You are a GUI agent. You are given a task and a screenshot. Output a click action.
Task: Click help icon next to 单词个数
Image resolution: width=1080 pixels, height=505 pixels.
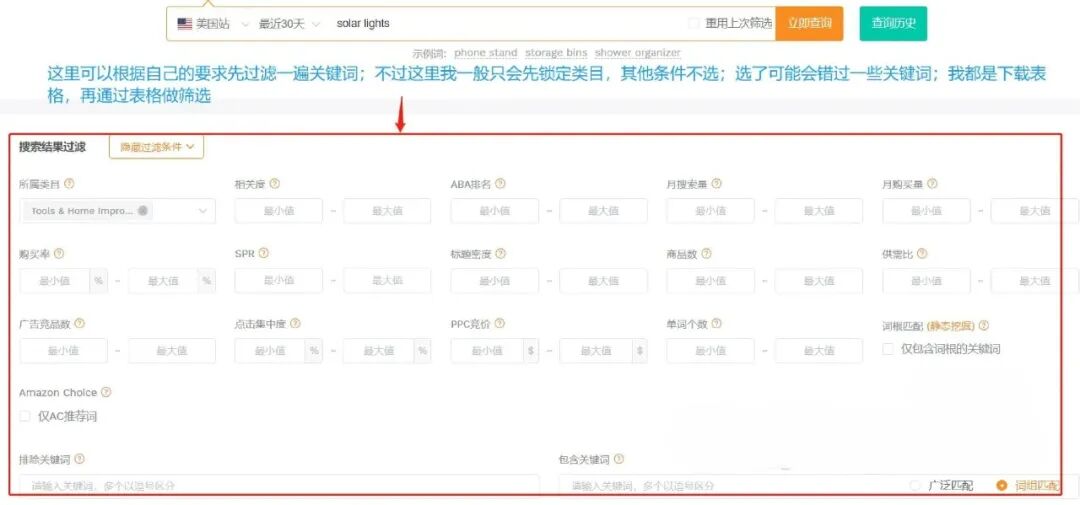click(716, 323)
